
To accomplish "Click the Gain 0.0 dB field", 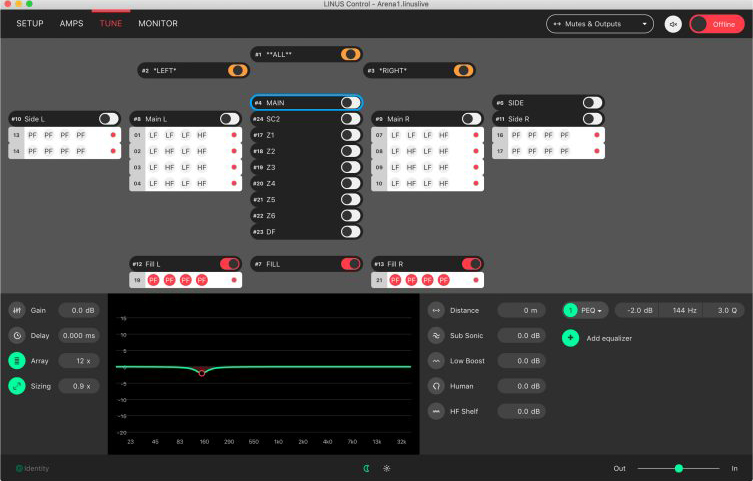I will click(x=79, y=311).
